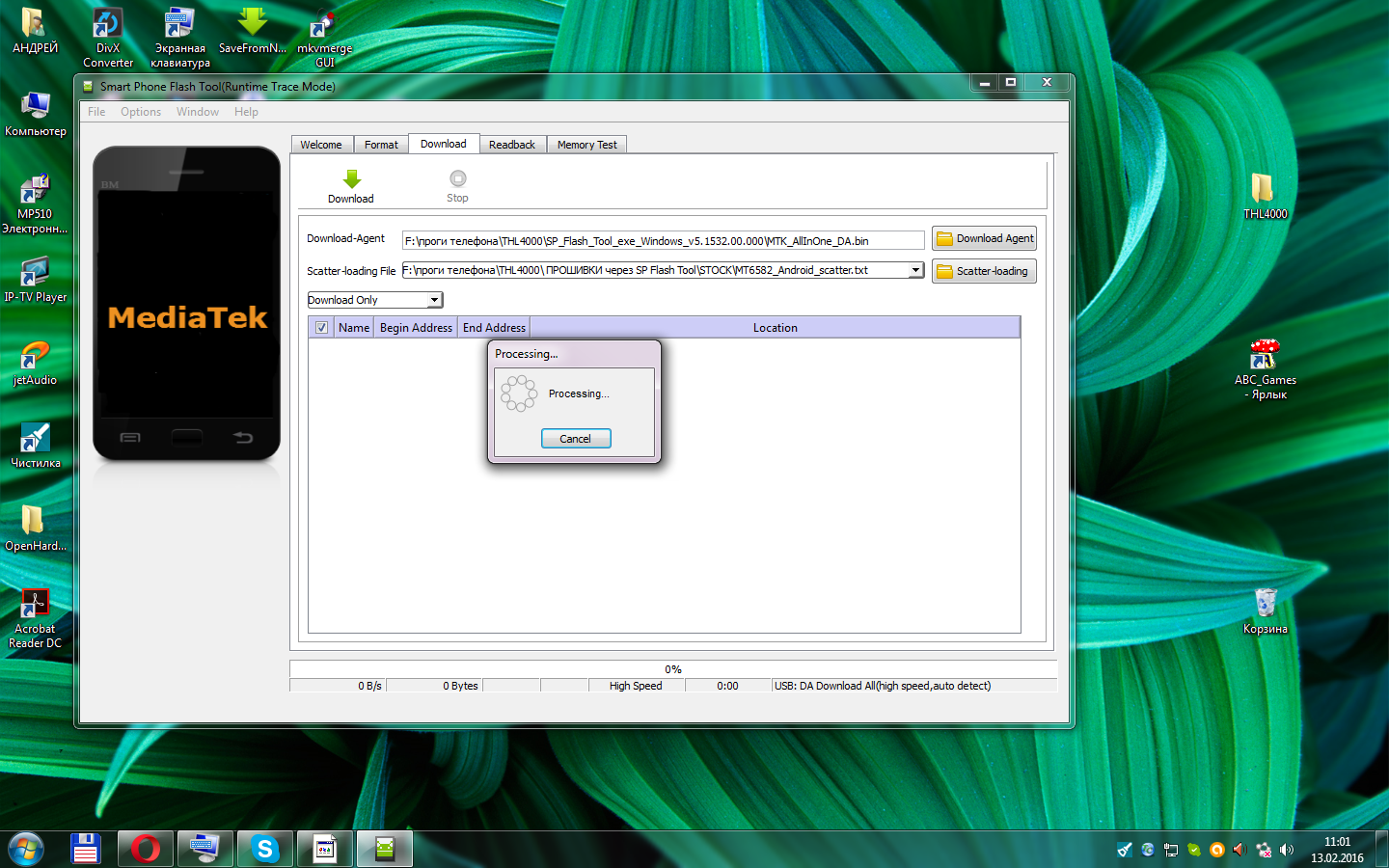Cancel the Processing dialog
Screen dimensions: 1389x868
[575, 439]
